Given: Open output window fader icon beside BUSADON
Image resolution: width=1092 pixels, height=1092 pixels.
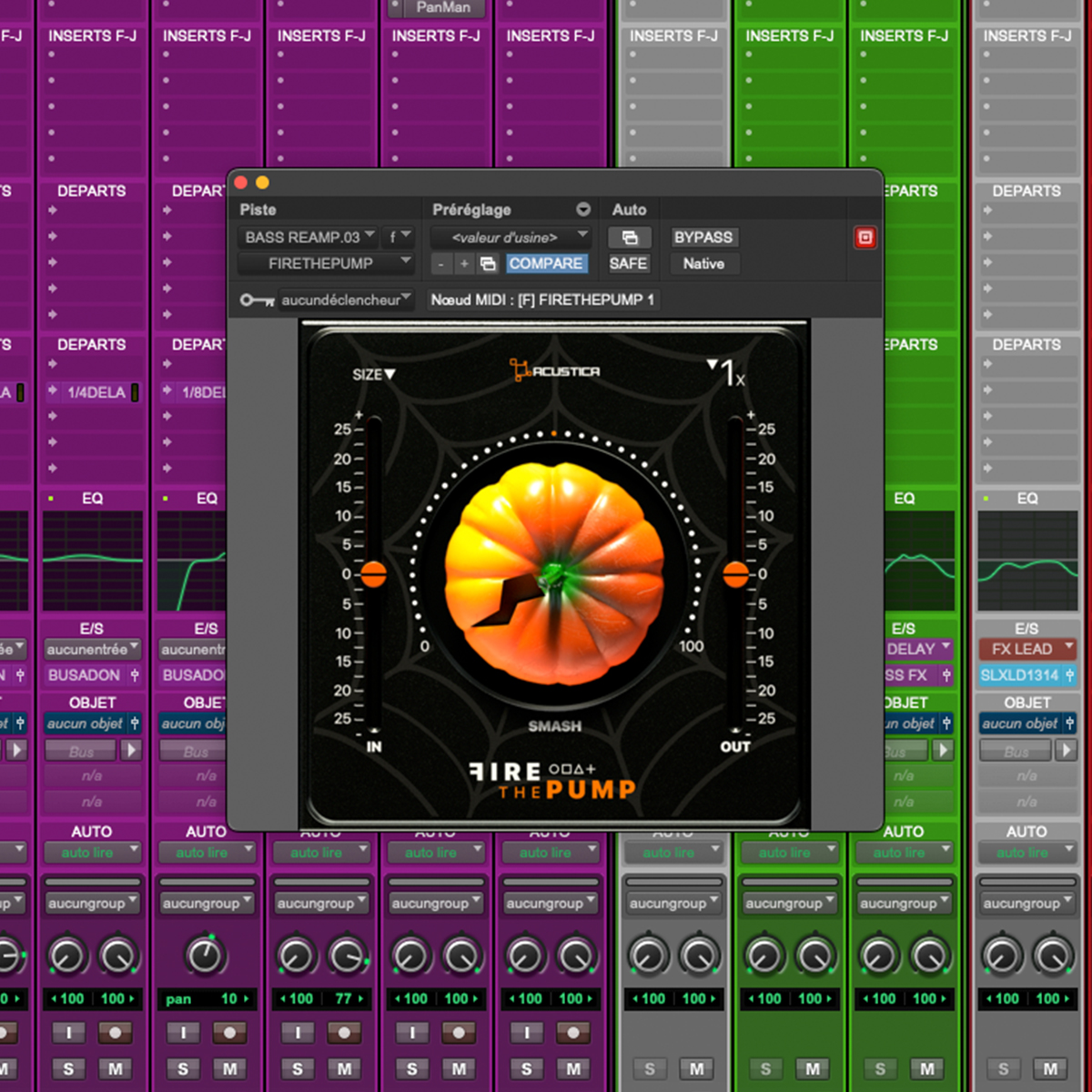Looking at the screenshot, I should [135, 675].
